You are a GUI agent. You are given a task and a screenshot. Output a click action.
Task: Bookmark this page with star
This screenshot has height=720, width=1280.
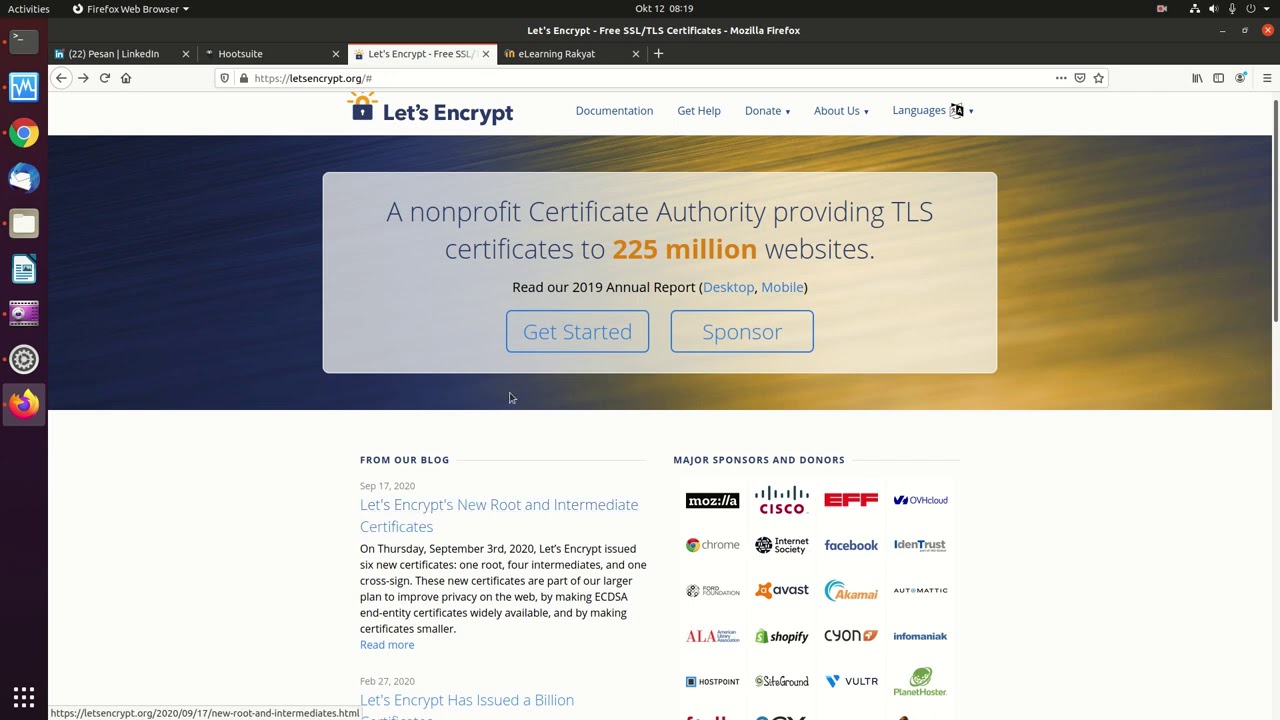click(1098, 78)
